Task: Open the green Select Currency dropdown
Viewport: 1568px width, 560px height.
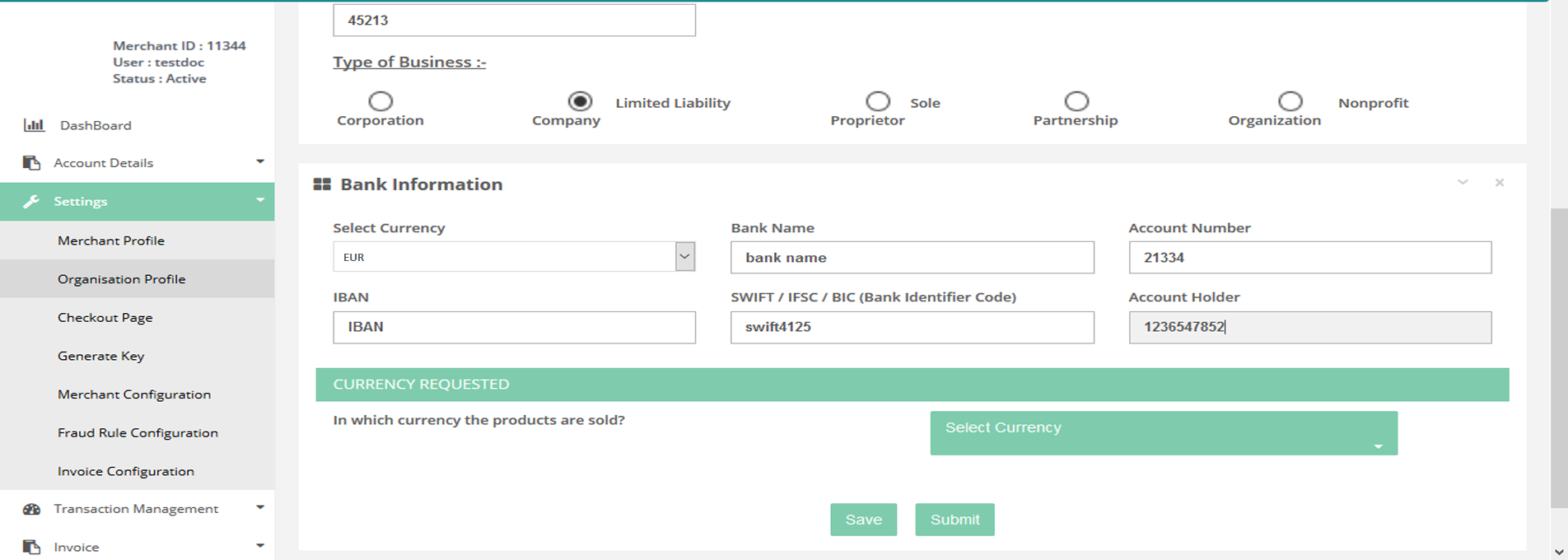Action: pyautogui.click(x=1163, y=433)
